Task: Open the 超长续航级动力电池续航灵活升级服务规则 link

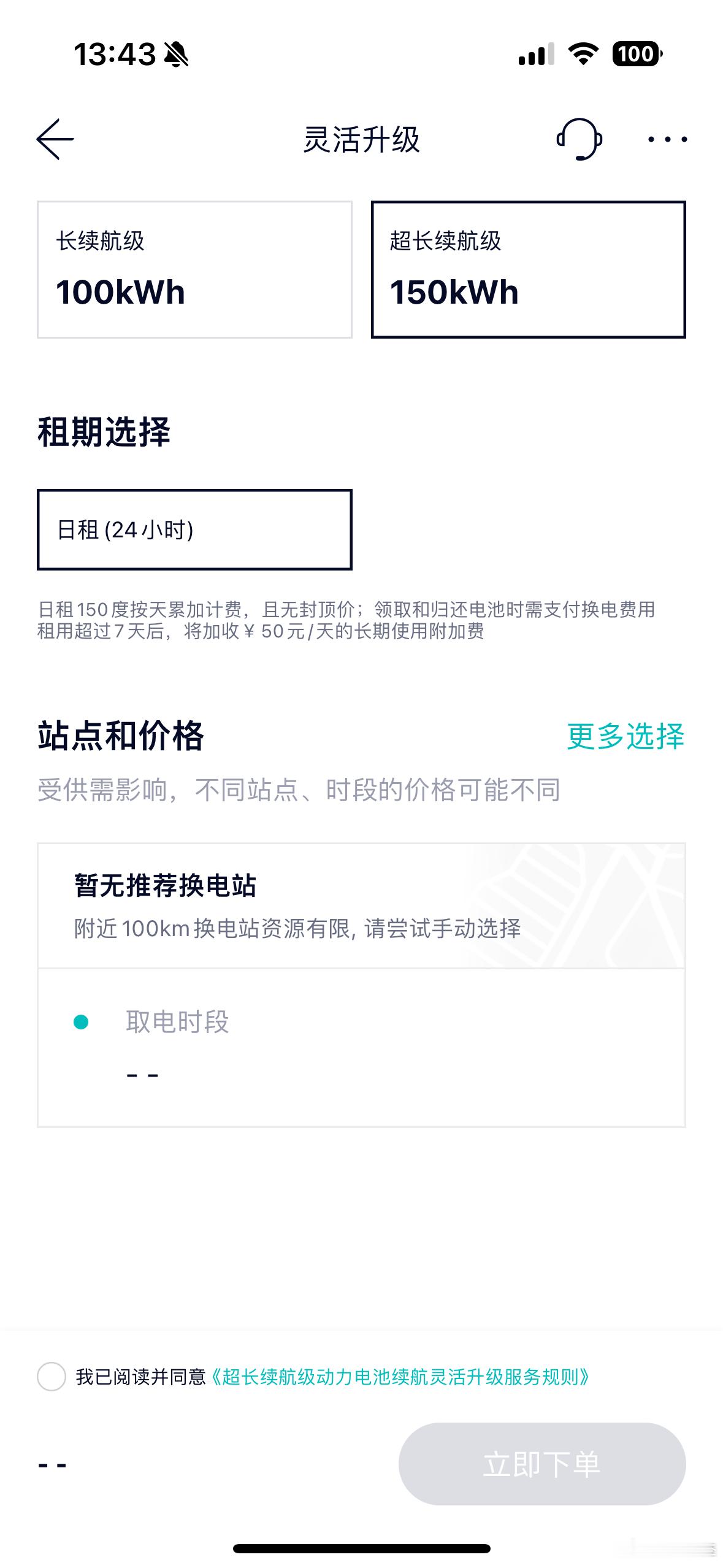Action: coord(399,1377)
